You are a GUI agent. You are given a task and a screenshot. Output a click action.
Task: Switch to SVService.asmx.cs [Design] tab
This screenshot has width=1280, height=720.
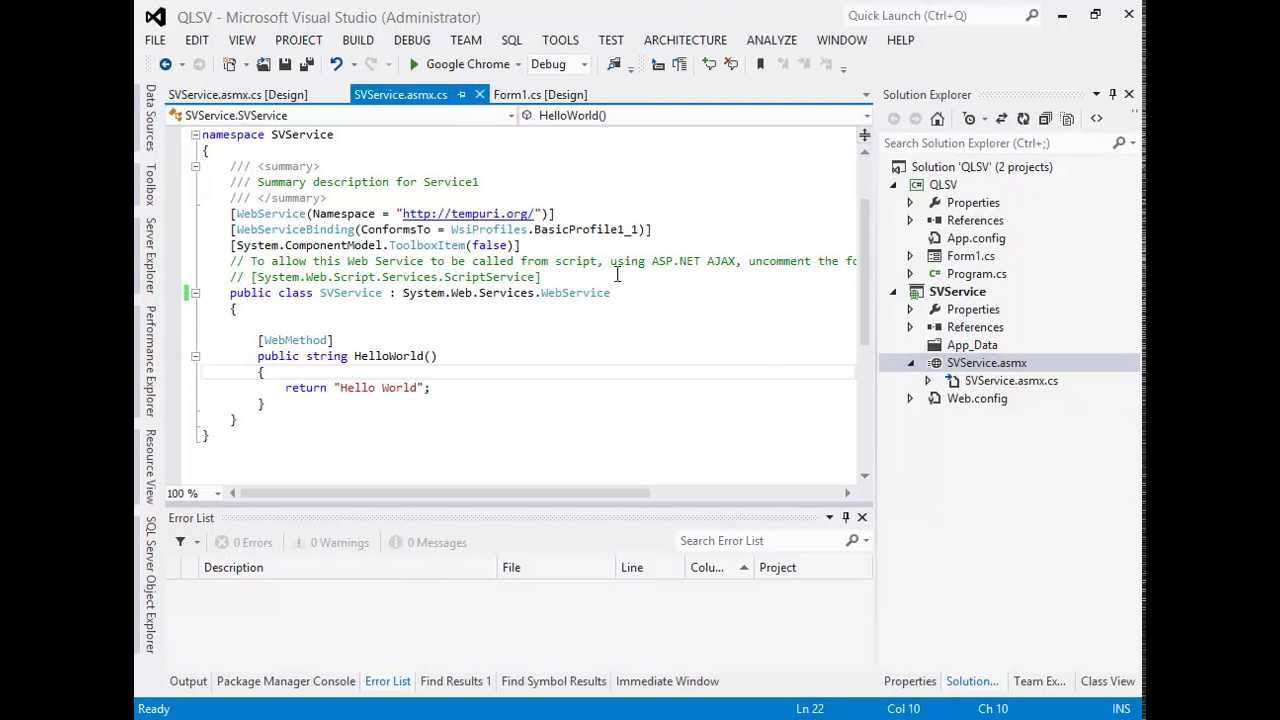point(238,94)
